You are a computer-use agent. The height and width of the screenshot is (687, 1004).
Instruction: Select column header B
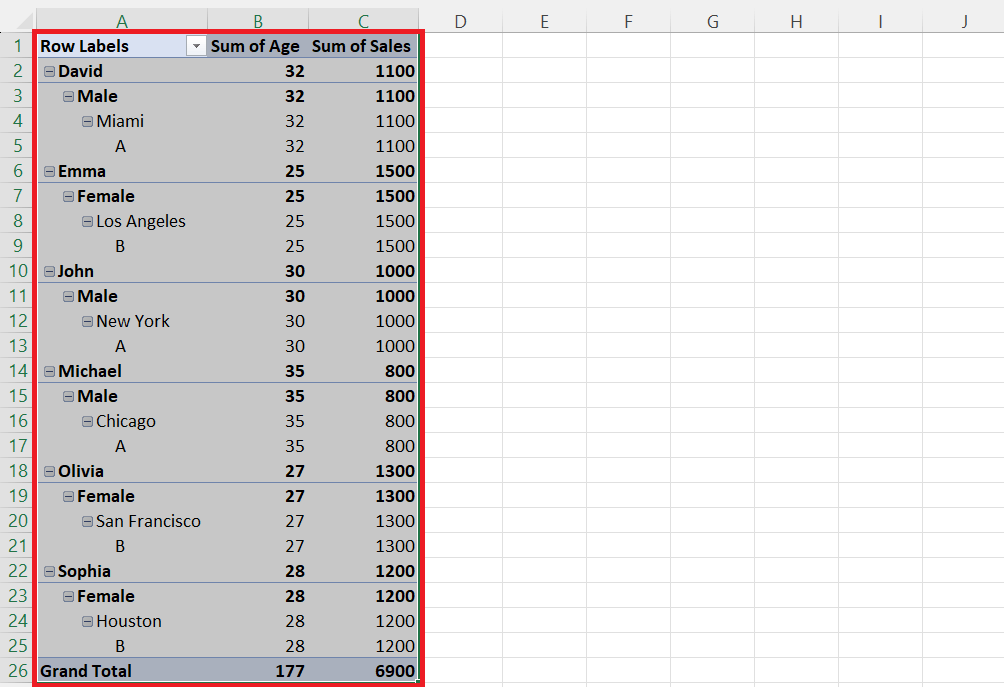(x=256, y=17)
